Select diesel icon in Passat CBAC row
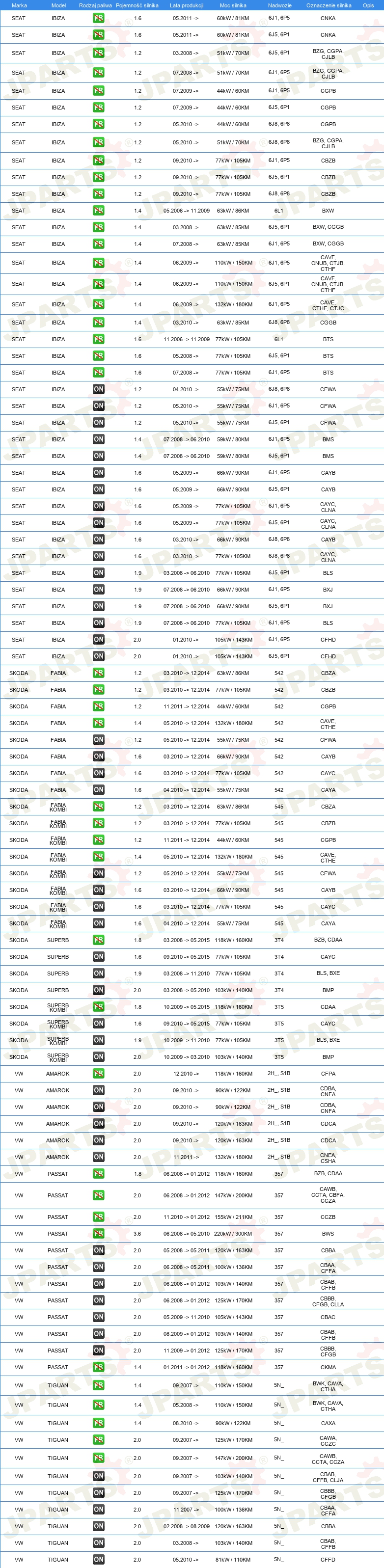Screen dimensions: 384x1568 click(98, 1317)
